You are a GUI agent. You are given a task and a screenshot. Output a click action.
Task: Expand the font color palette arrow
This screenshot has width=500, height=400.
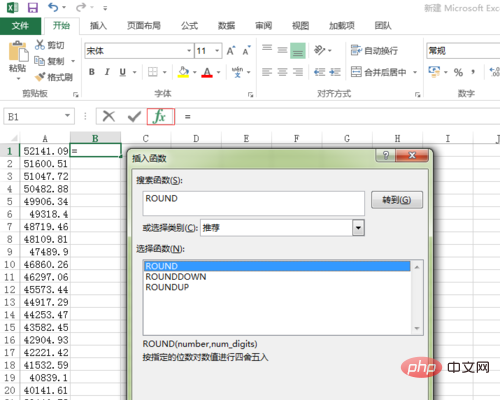coord(219,72)
